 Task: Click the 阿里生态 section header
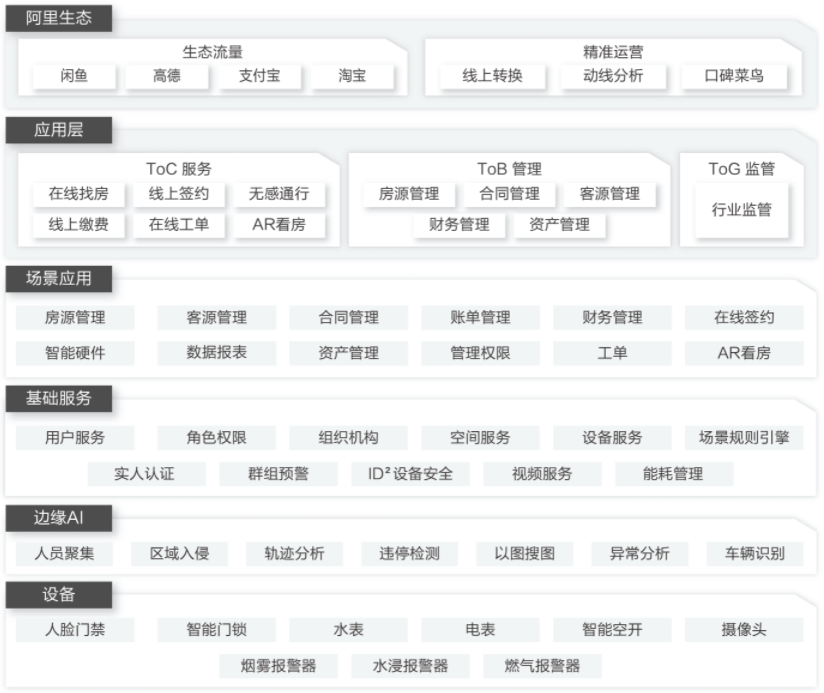(x=59, y=18)
